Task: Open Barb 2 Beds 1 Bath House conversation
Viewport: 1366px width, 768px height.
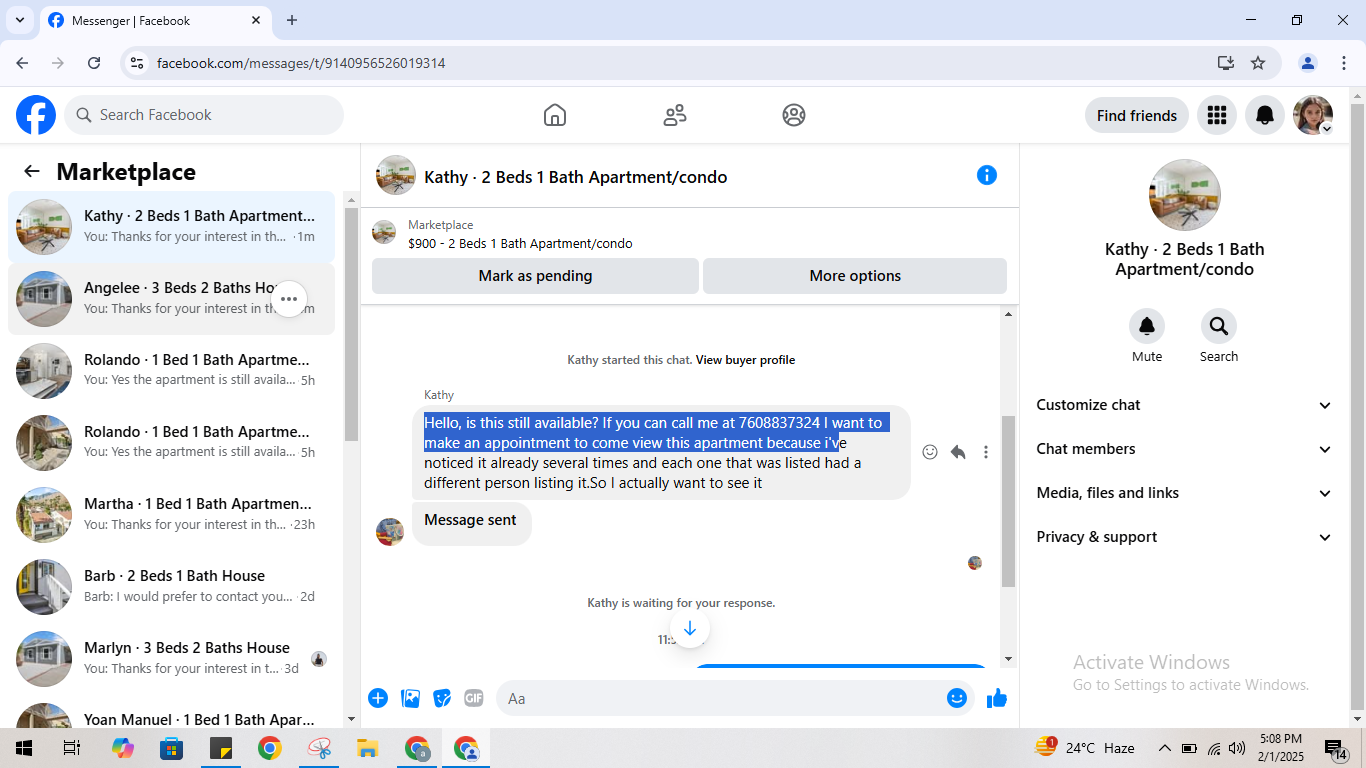Action: pos(171,587)
